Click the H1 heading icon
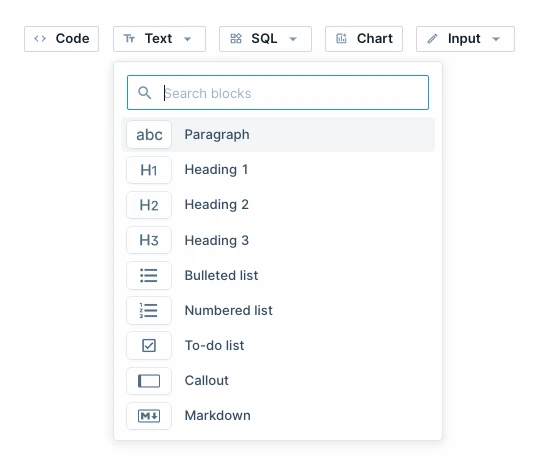This screenshot has height=471, width=538. point(149,170)
